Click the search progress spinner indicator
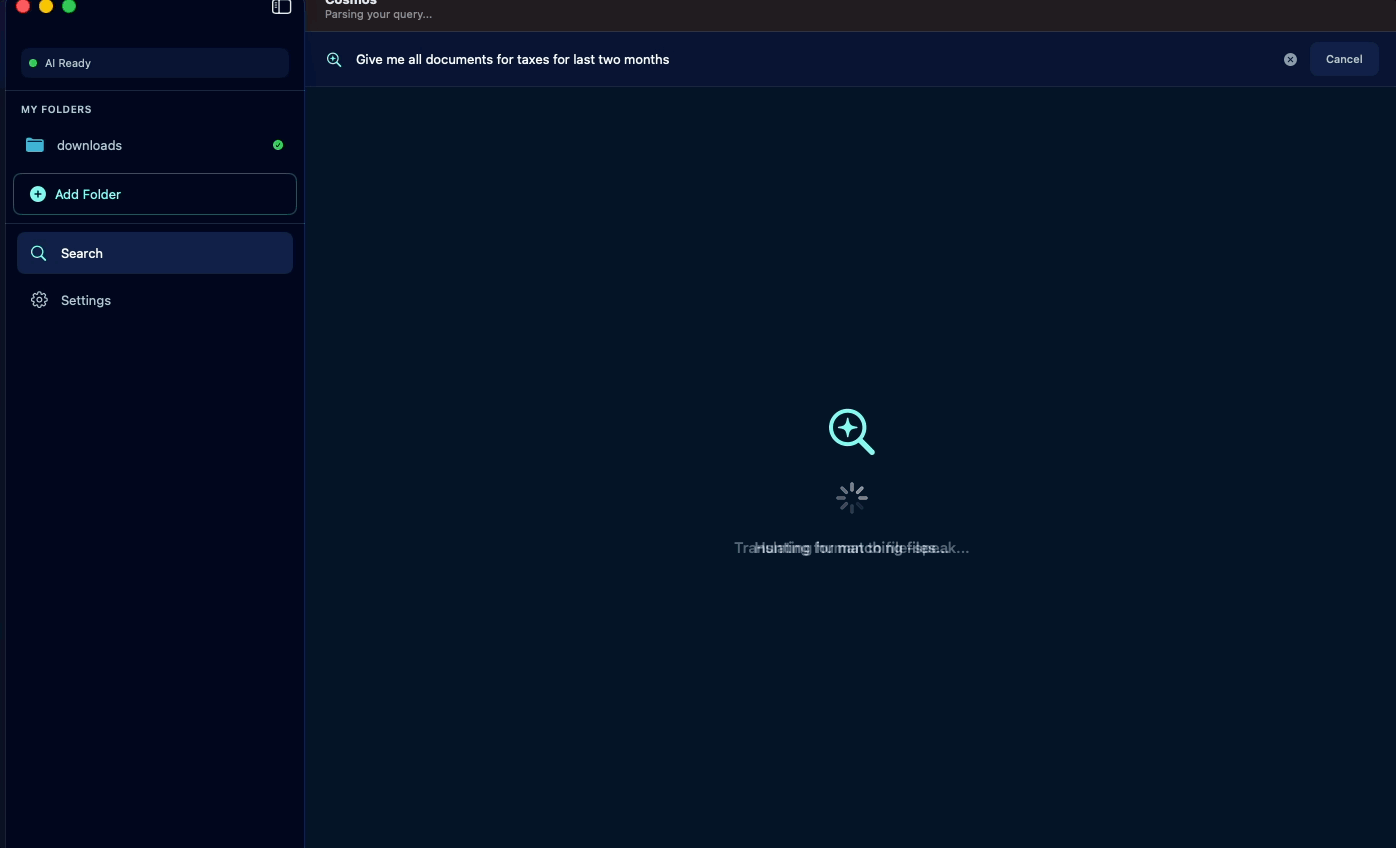 (851, 497)
